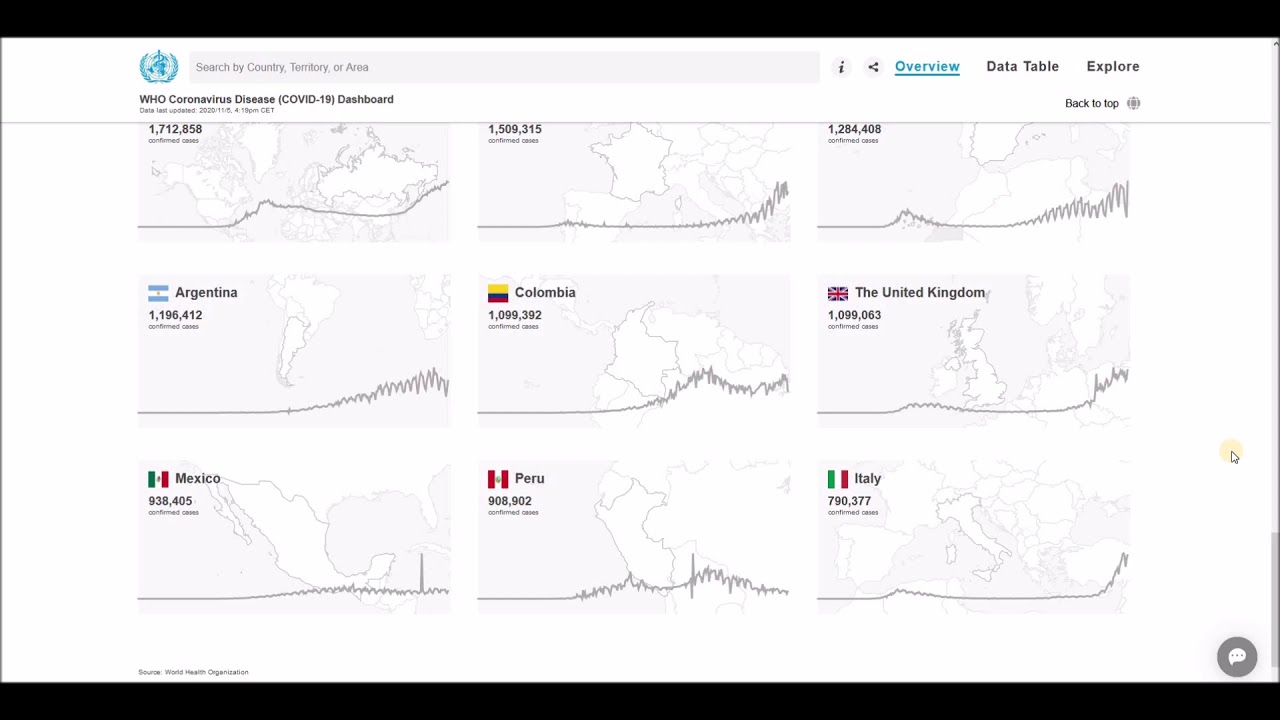1280x720 pixels.
Task: Click the WHO logo icon
Action: 158,67
